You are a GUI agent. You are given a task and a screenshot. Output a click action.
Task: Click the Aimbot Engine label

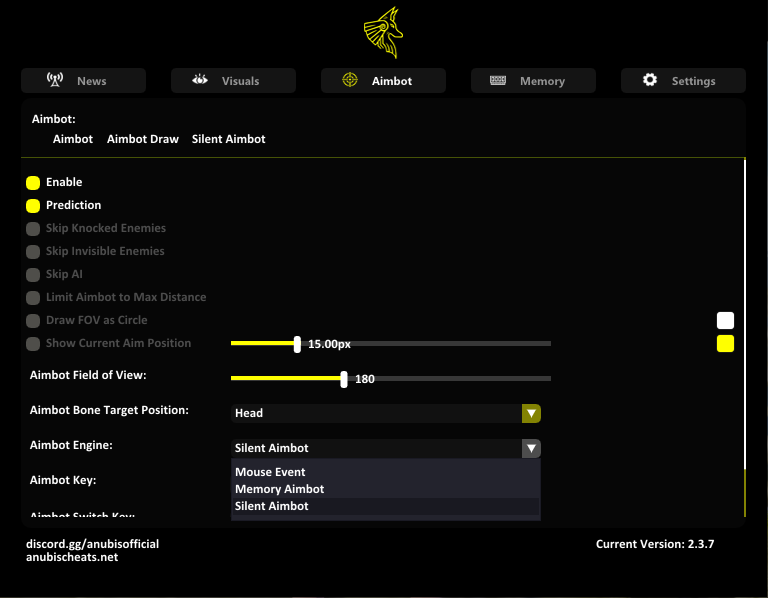(71, 445)
